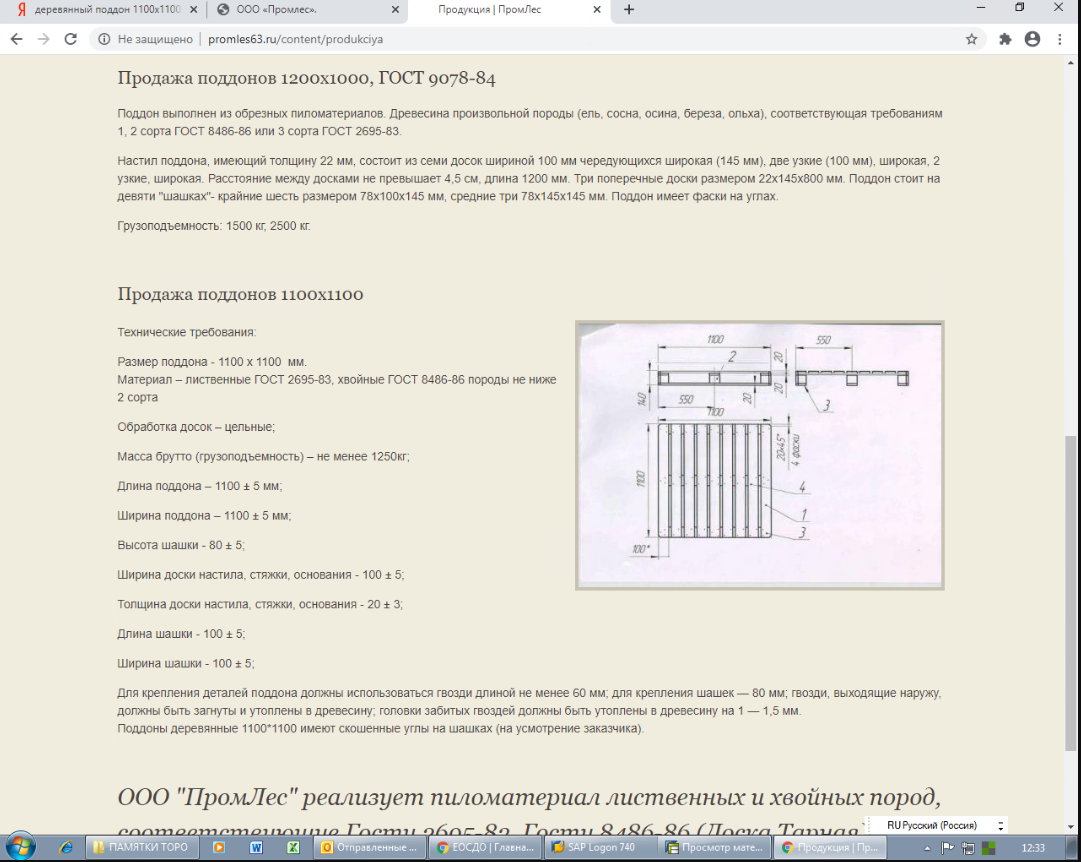Click the line 'Обработка досок – цельные;'
This screenshot has height=862, width=1081.
click(196, 427)
